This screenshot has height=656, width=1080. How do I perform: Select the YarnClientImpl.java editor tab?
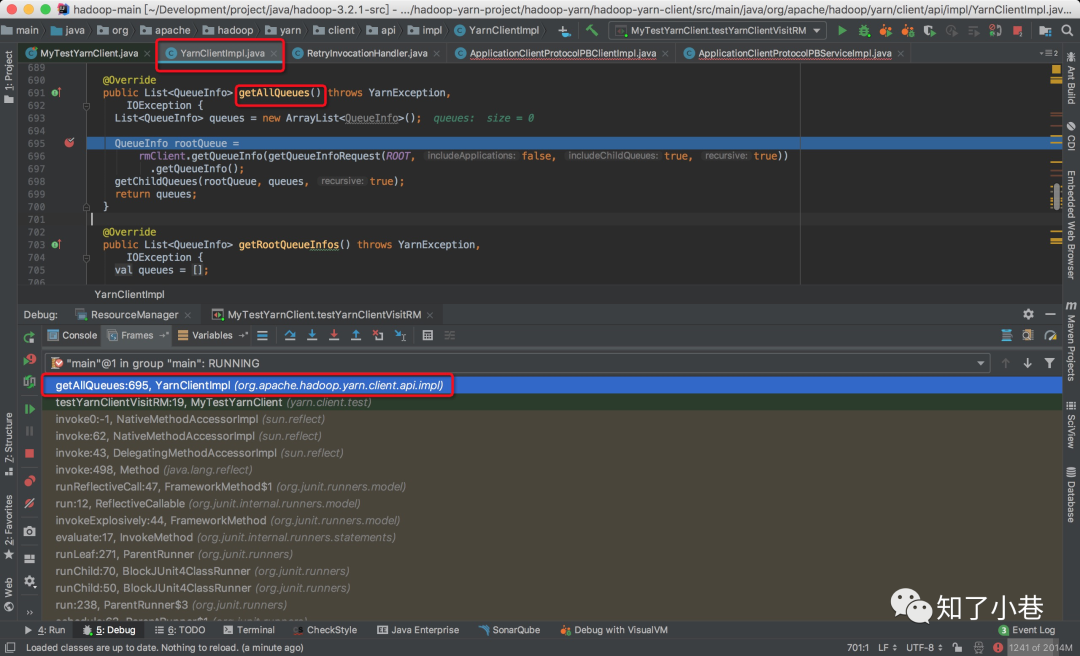222,53
